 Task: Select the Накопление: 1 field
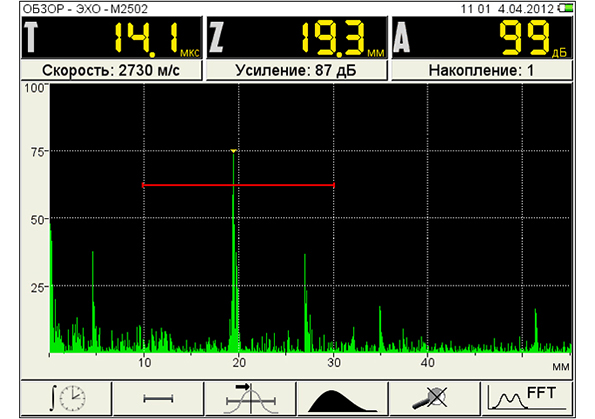[x=482, y=70]
